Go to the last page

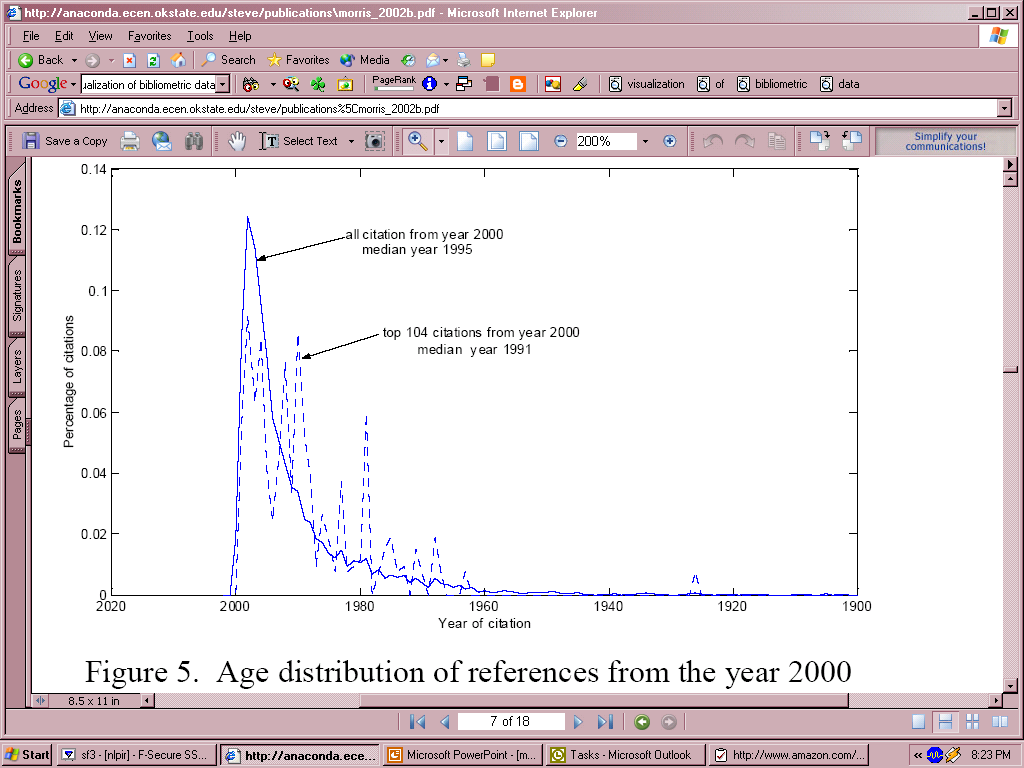pos(605,722)
